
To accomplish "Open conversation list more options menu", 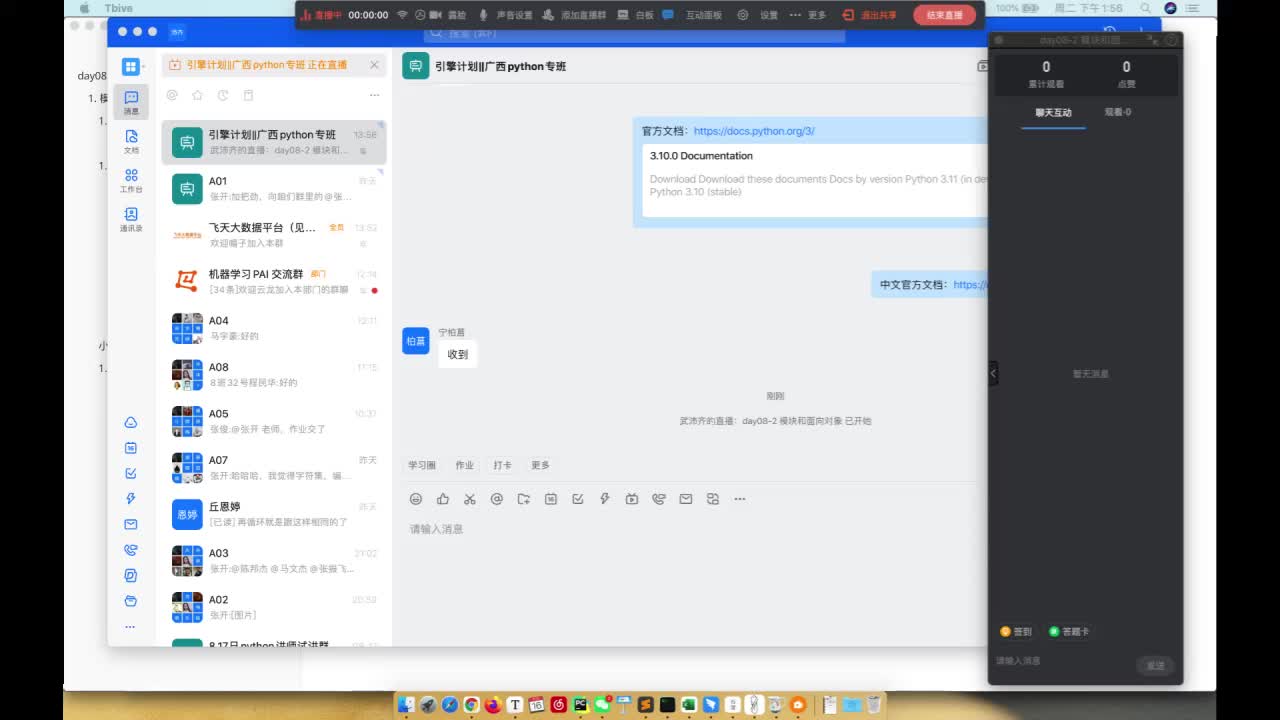I will [x=374, y=95].
